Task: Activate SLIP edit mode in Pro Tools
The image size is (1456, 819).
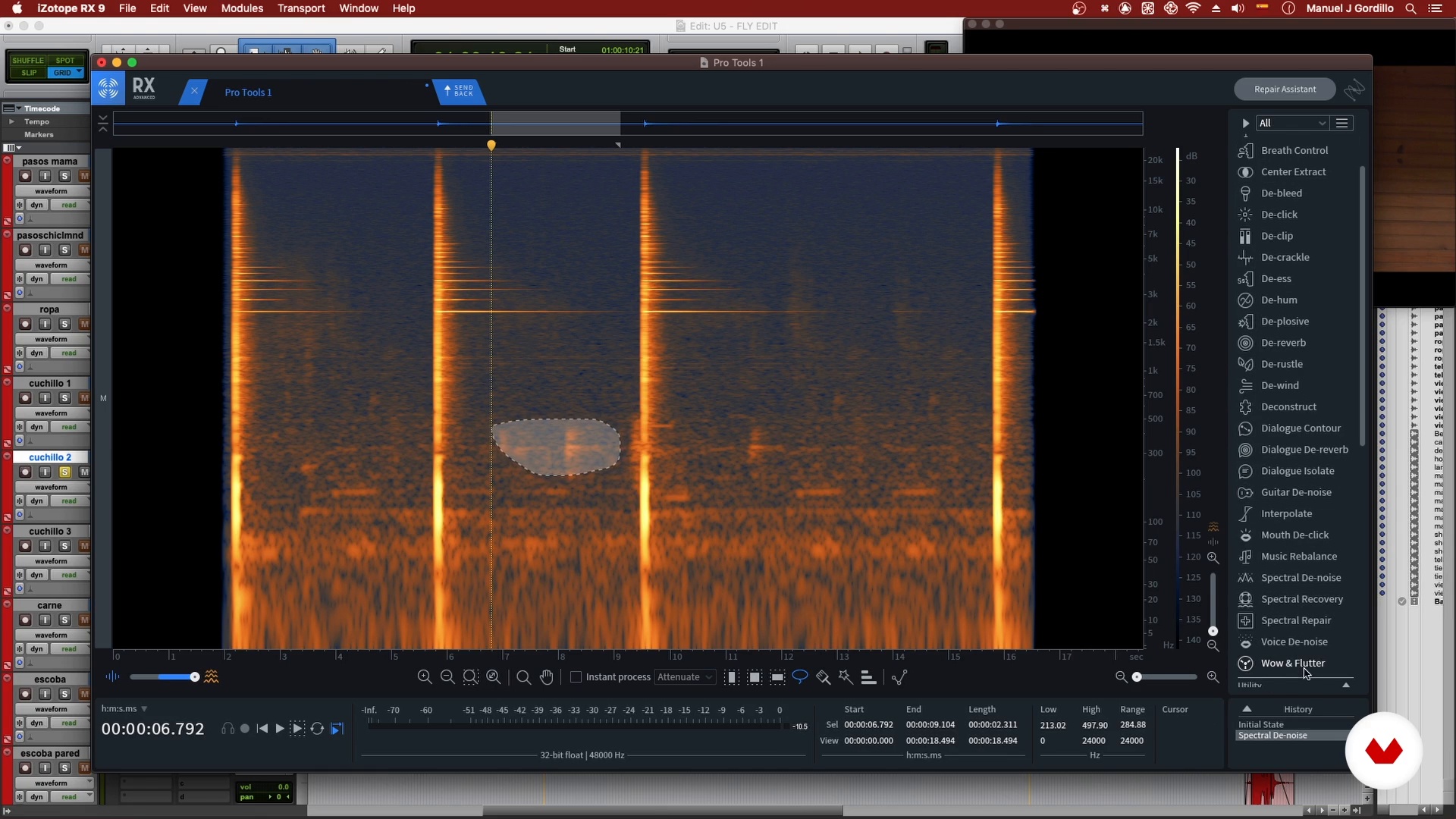Action: [x=29, y=73]
